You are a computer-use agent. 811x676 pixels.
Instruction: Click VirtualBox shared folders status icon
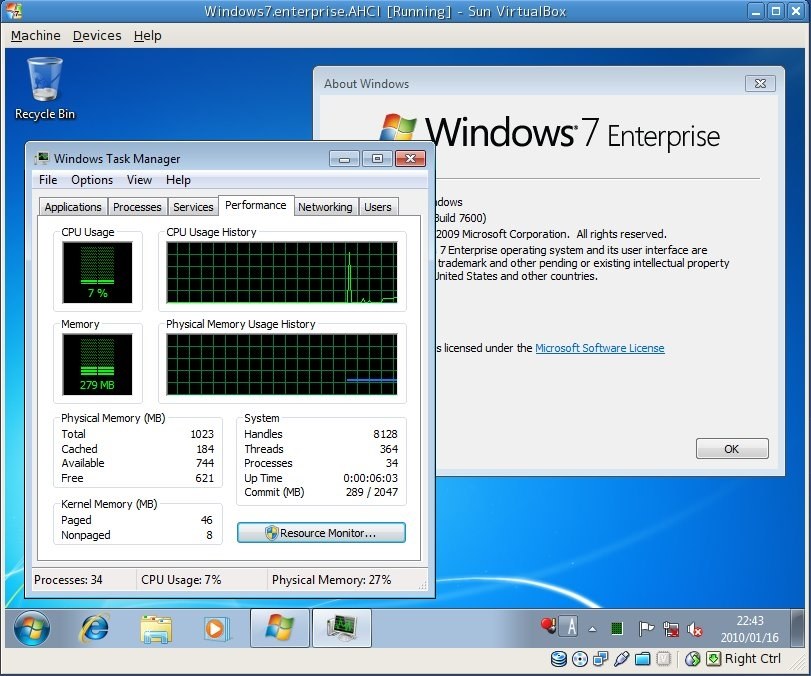[642, 659]
